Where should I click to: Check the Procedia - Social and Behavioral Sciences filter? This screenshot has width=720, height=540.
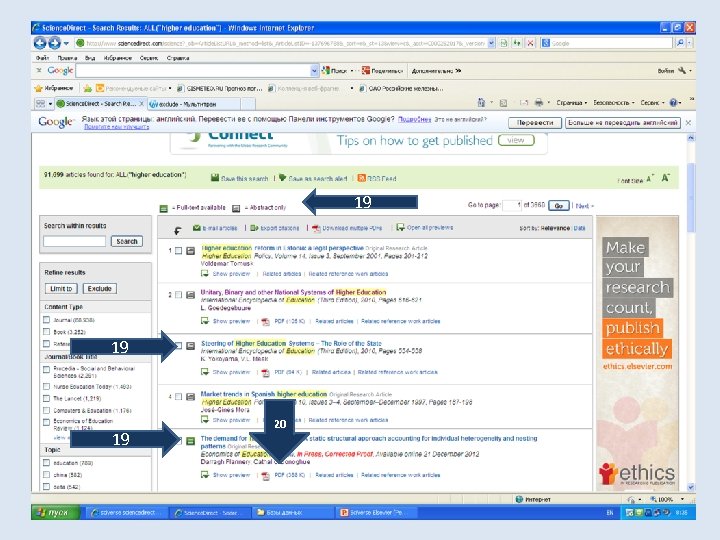pyautogui.click(x=46, y=369)
